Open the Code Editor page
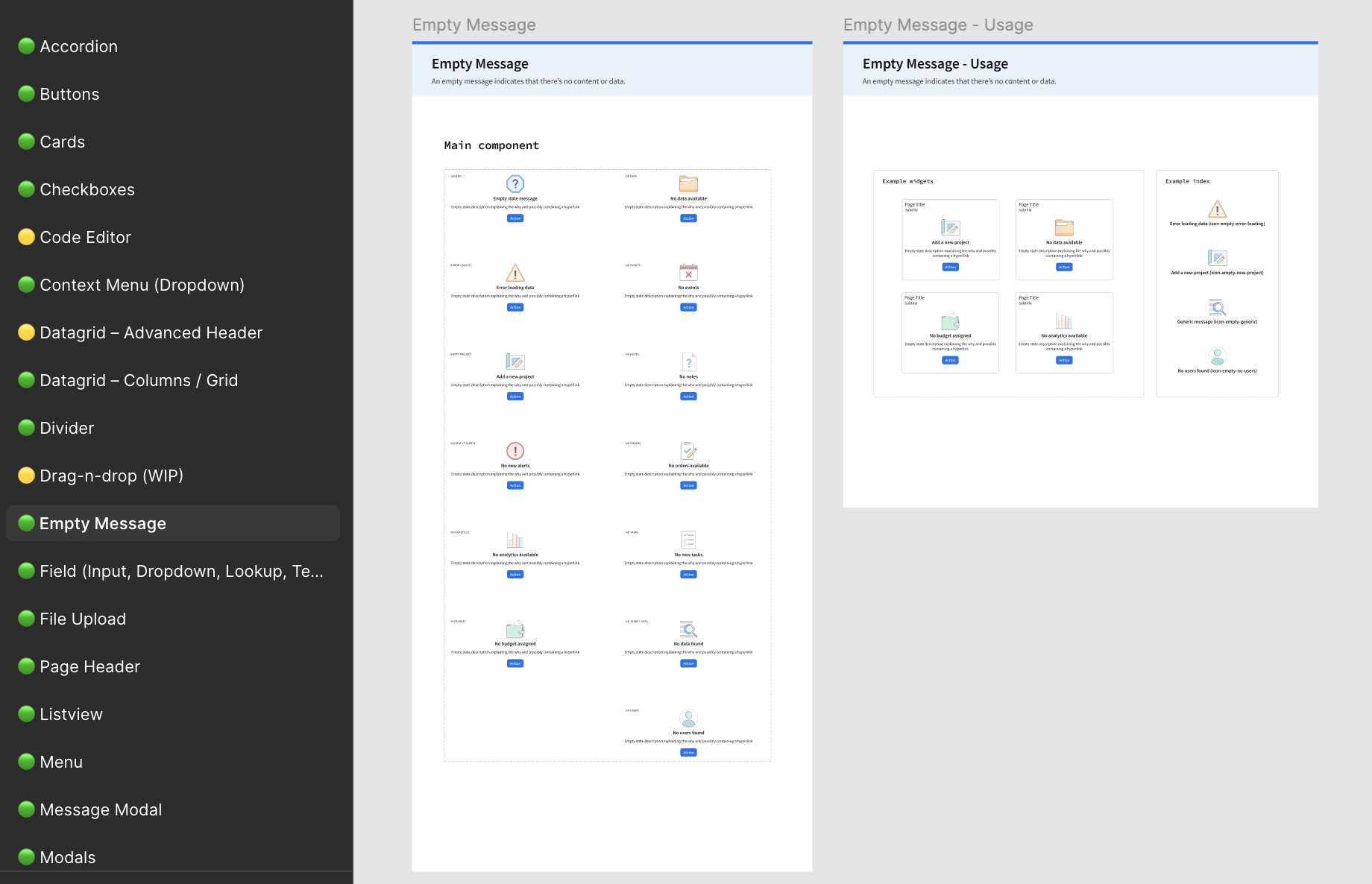Viewport: 1372px width, 884px height. tap(173, 237)
